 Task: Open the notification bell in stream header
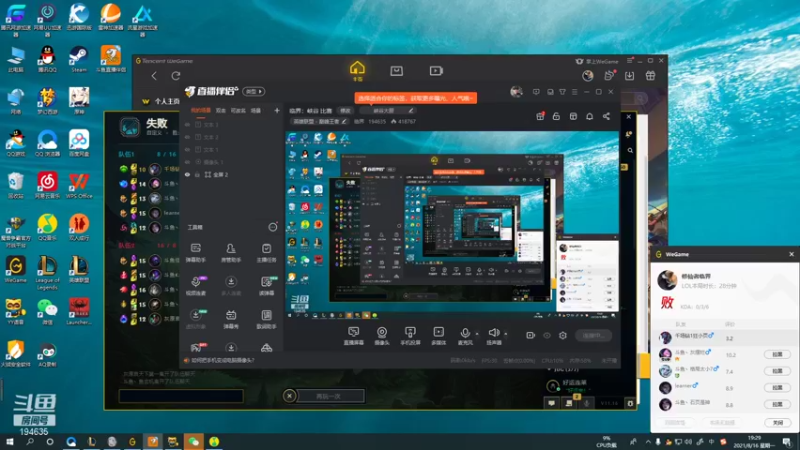pos(589,116)
